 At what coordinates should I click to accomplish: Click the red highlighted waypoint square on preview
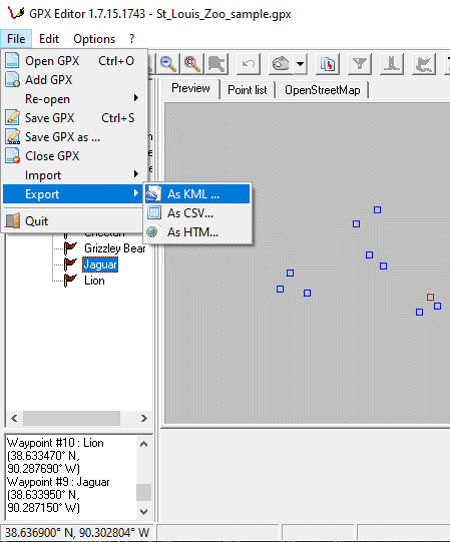430,297
